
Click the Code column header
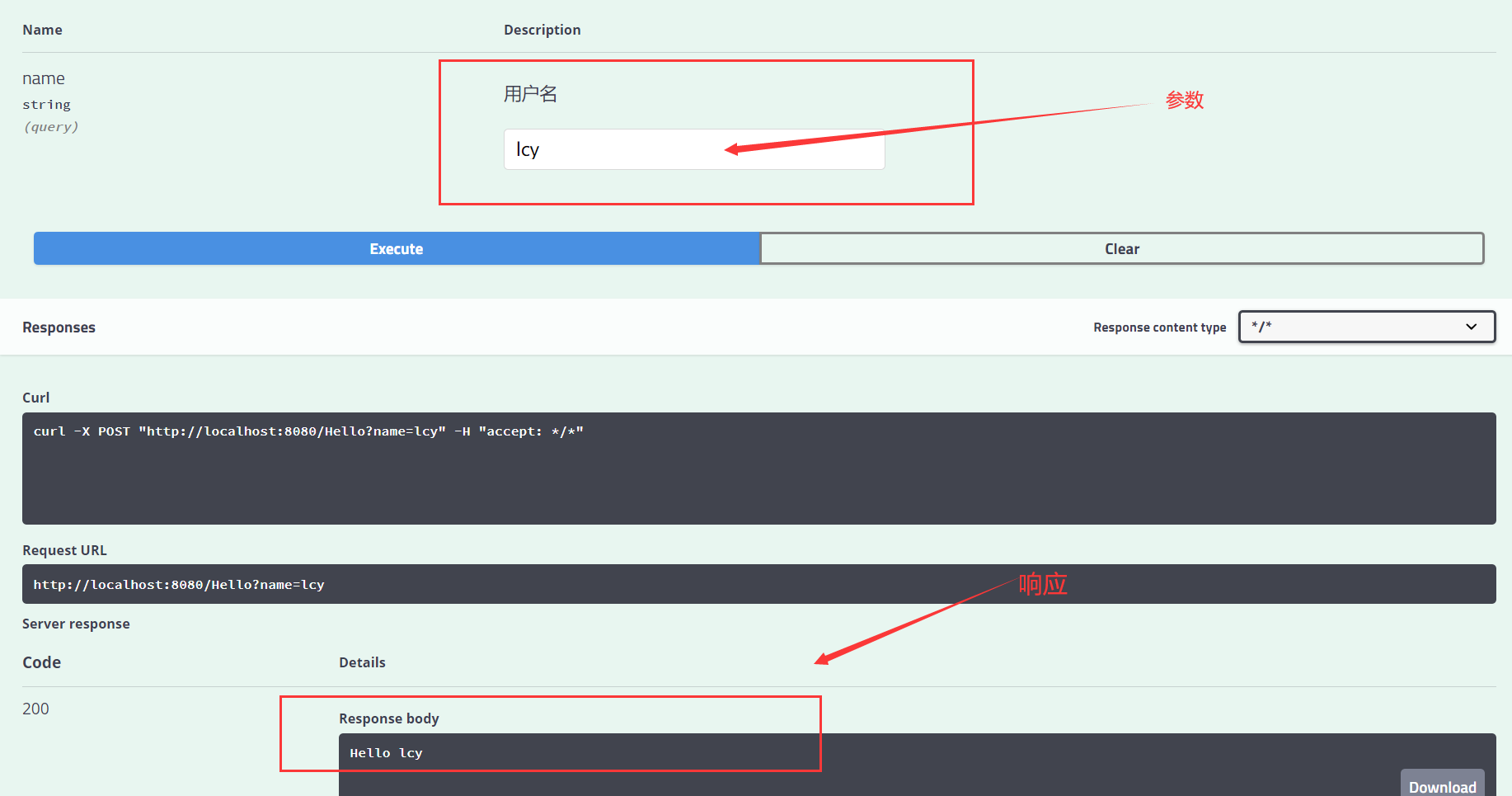click(41, 662)
